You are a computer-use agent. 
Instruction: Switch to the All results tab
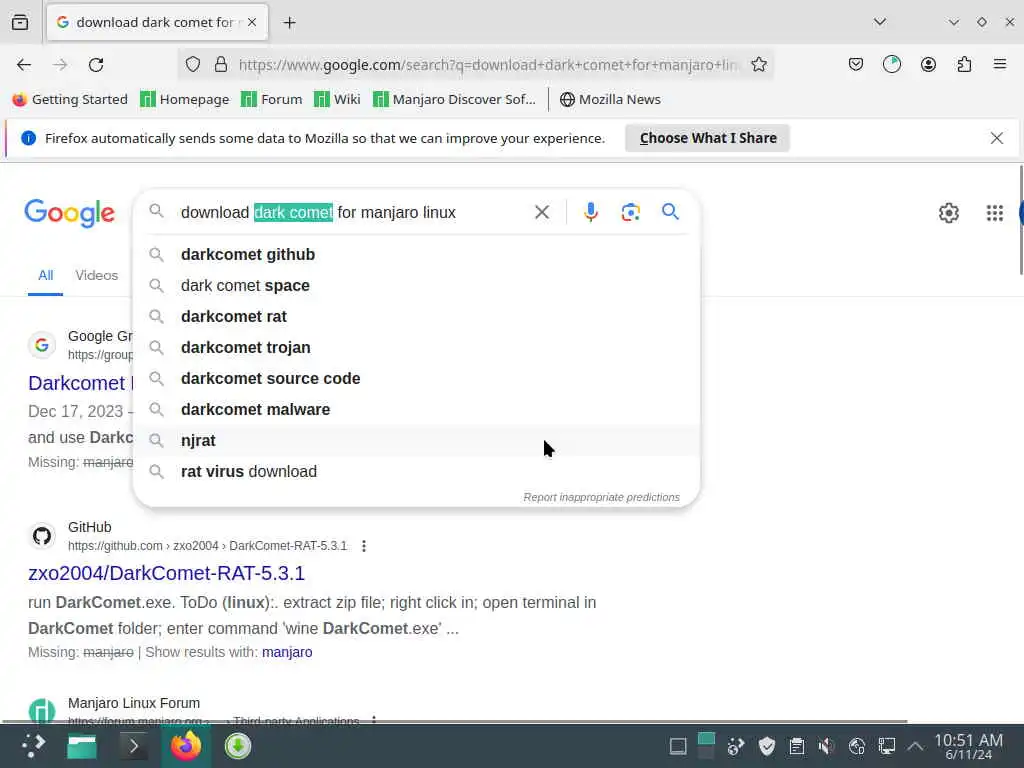click(45, 276)
